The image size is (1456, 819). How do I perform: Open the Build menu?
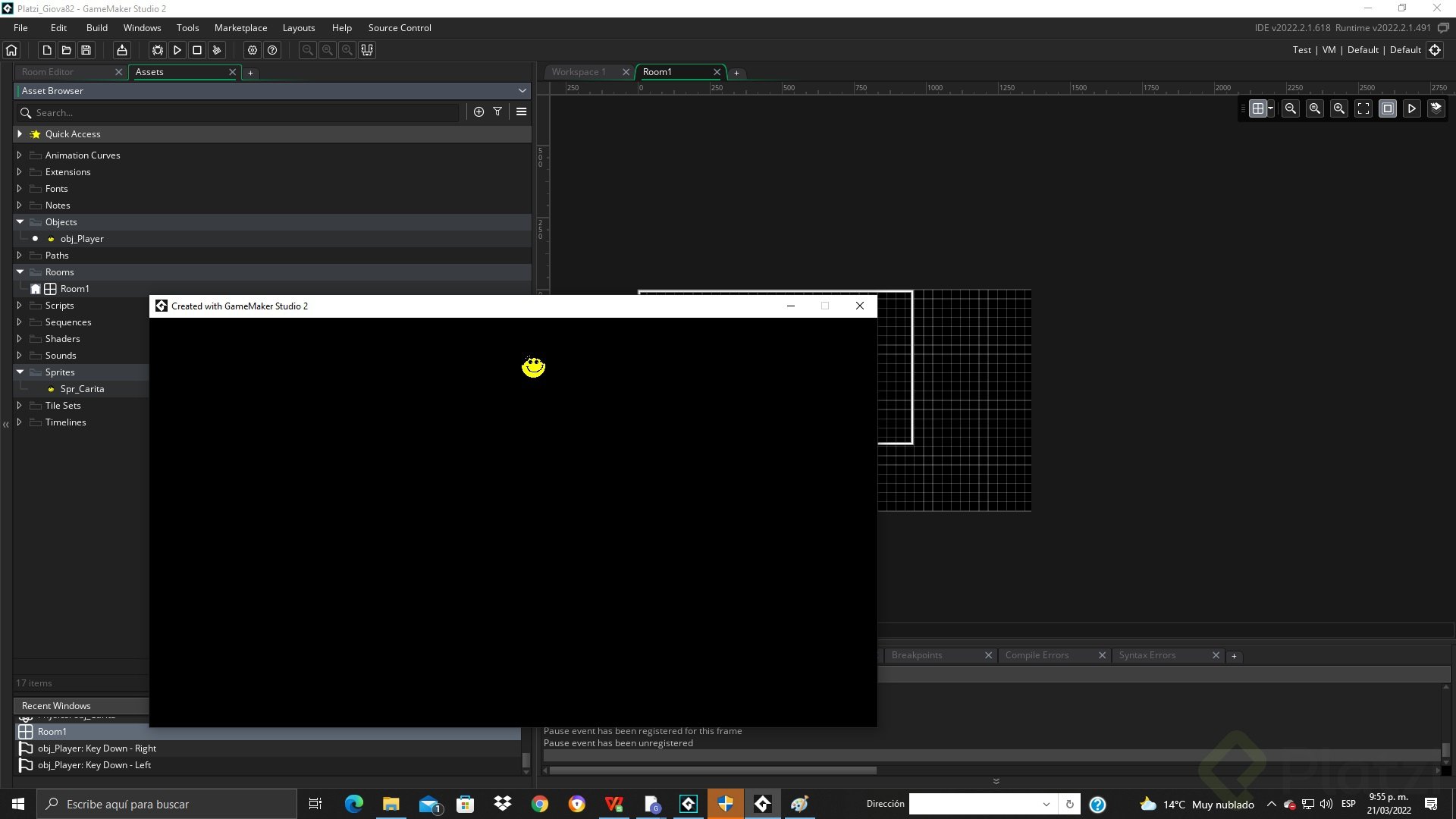[96, 28]
